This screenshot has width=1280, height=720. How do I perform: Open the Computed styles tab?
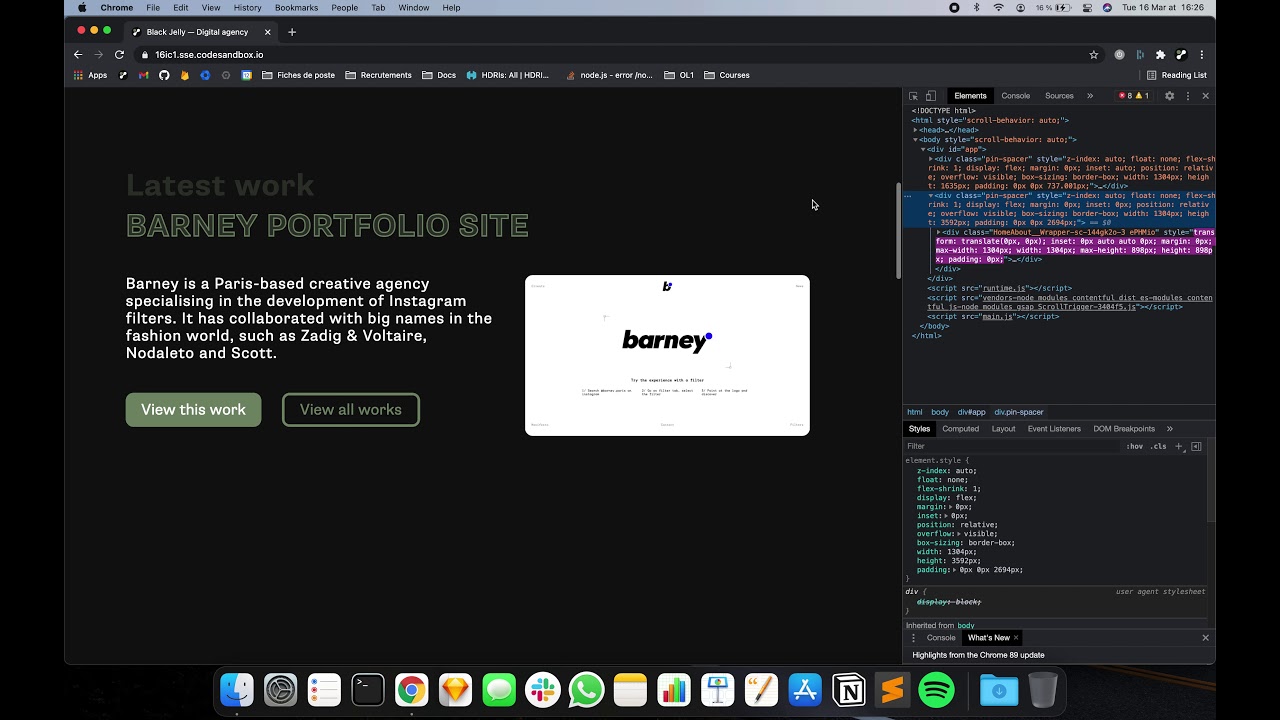(960, 429)
